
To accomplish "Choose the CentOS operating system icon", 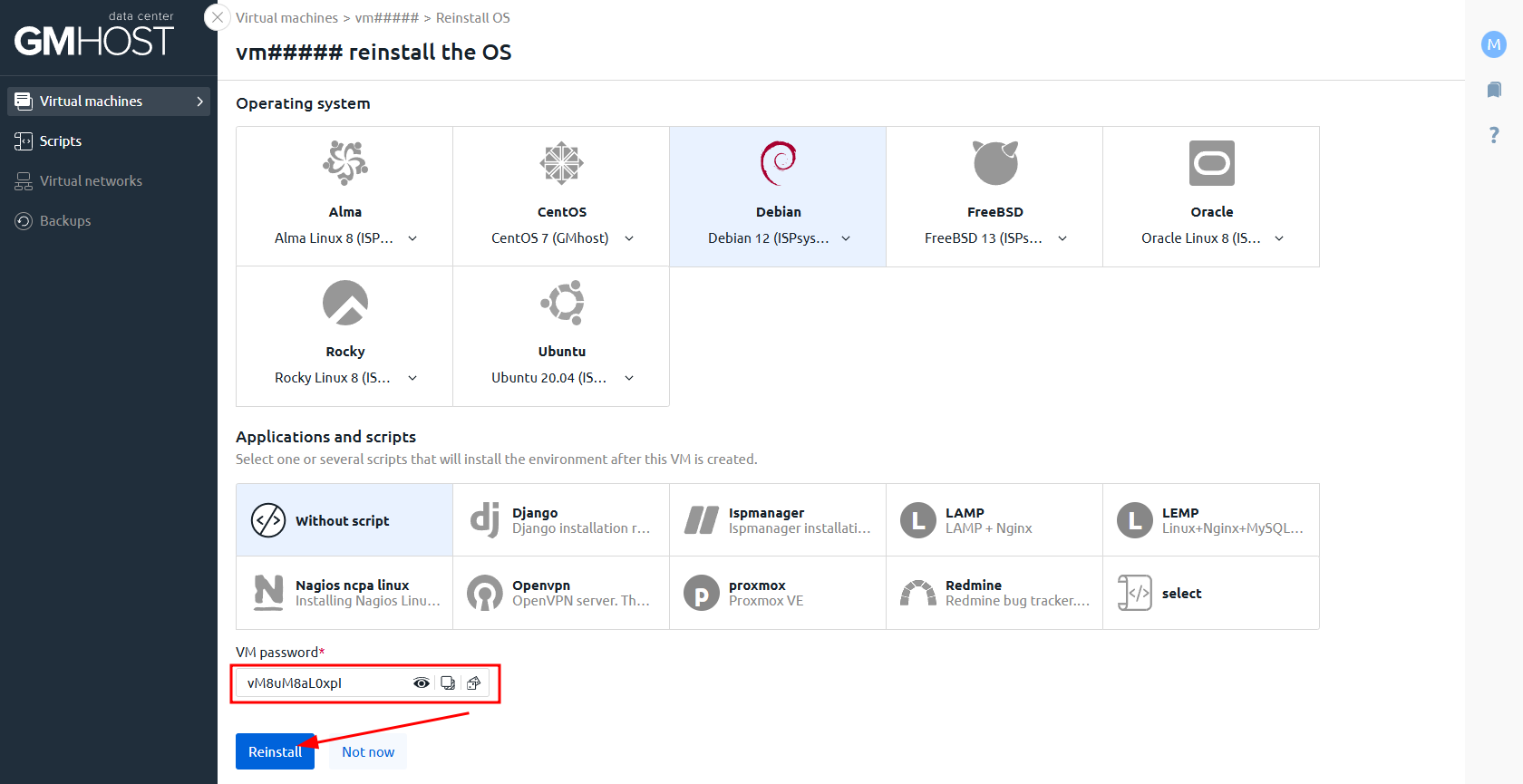I will coord(561,163).
